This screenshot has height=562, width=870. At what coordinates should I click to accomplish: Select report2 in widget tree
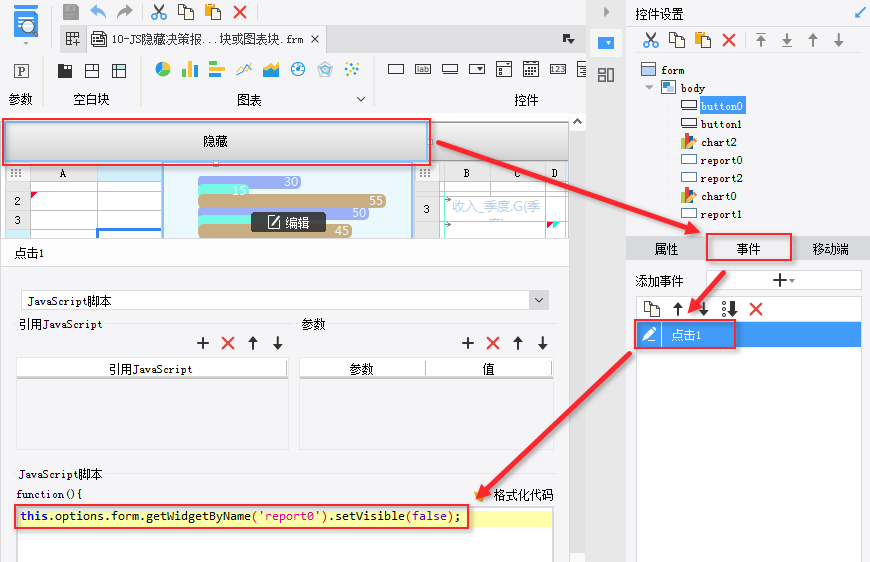(x=721, y=178)
